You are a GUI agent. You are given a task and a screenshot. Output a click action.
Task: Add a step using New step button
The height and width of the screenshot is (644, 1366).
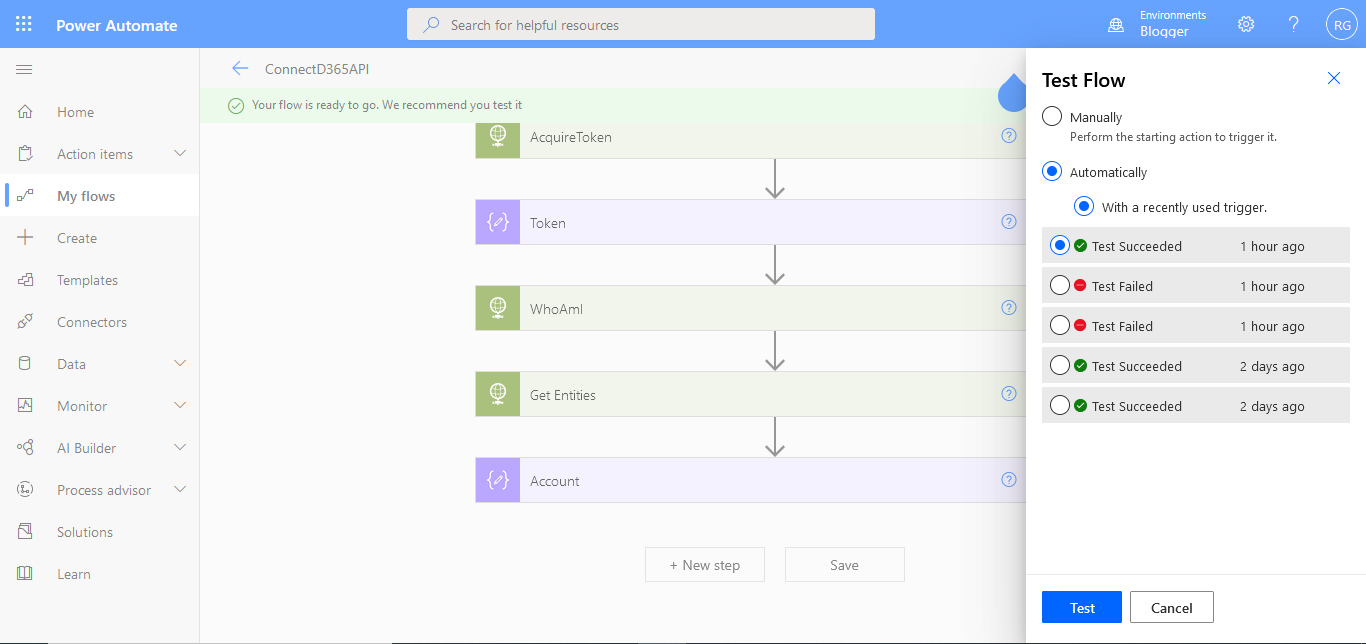click(x=704, y=564)
